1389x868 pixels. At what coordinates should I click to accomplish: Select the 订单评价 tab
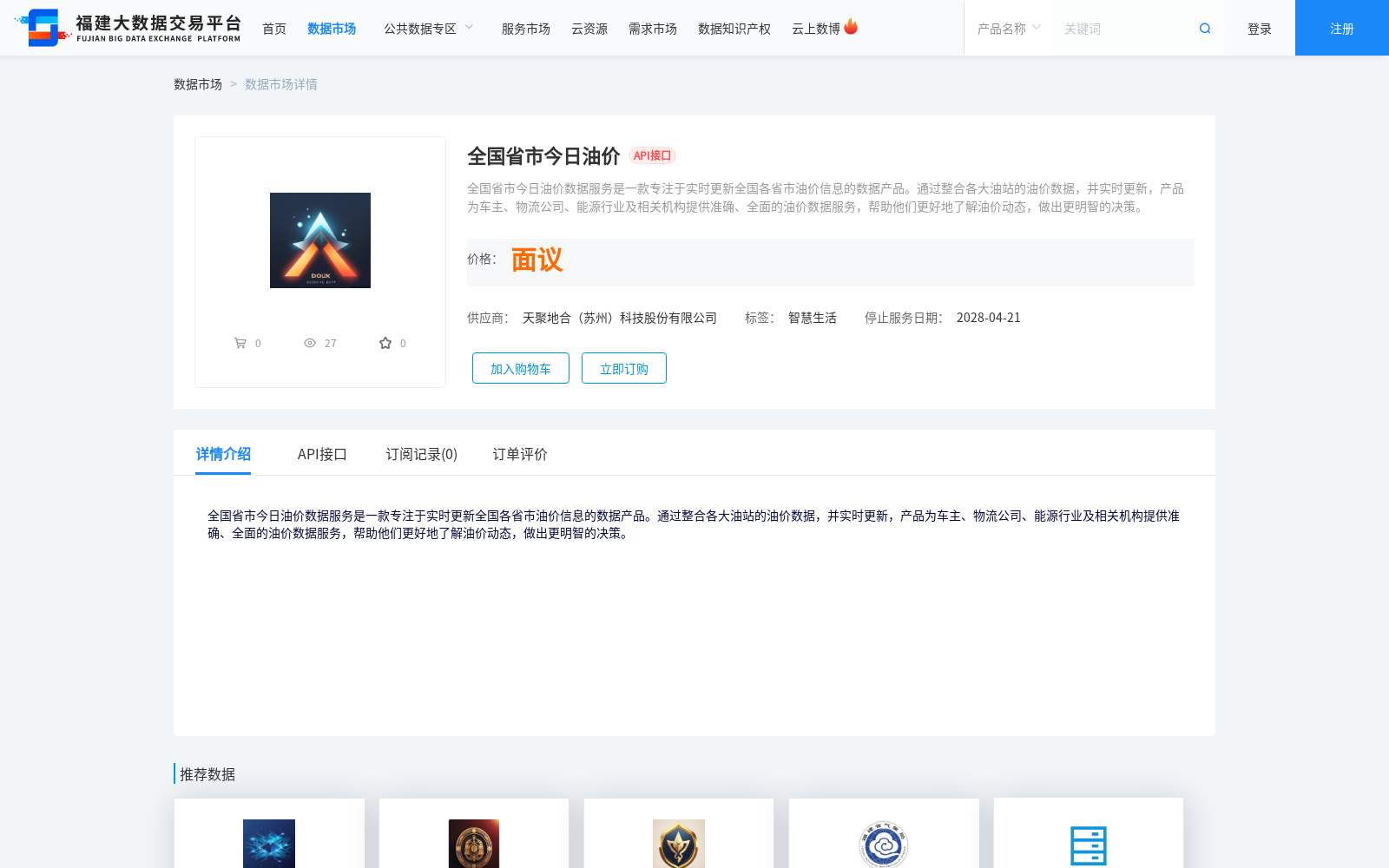click(x=520, y=454)
